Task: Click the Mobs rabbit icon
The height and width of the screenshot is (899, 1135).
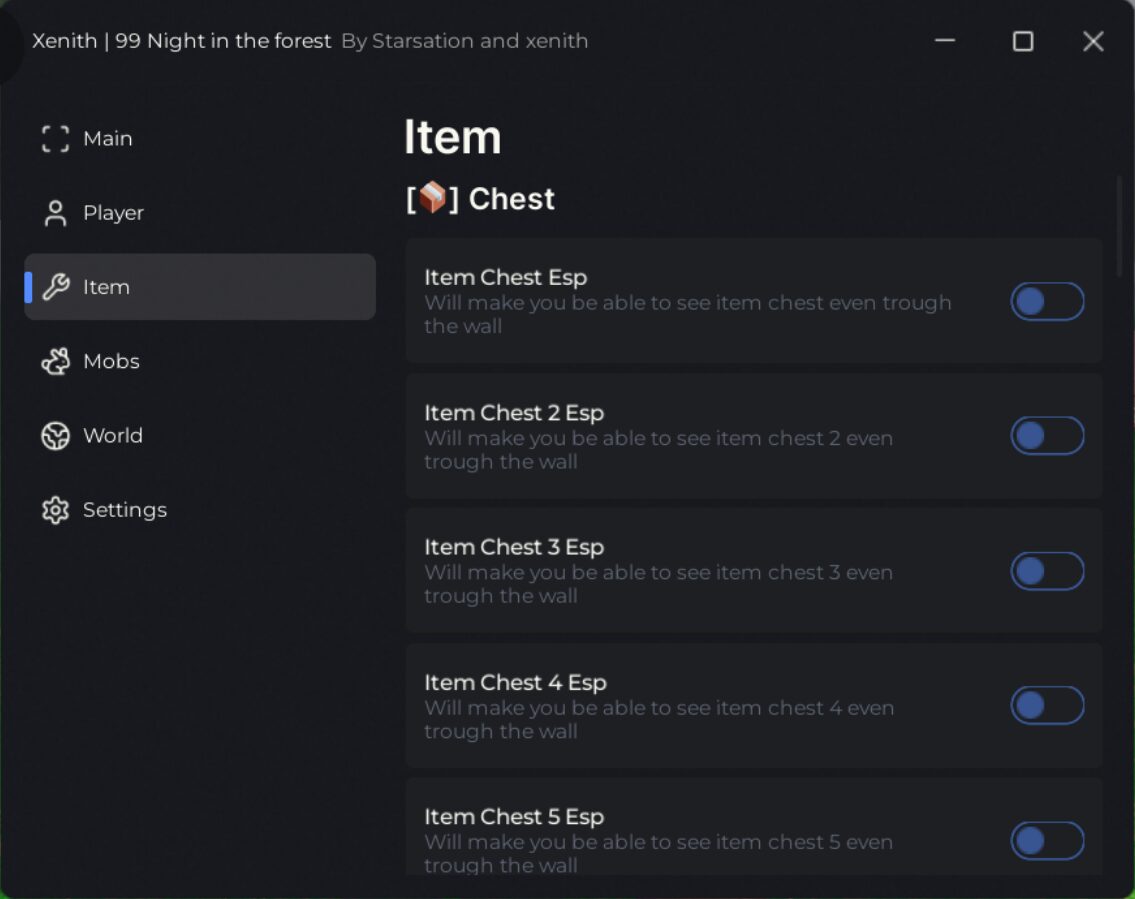Action: click(56, 361)
